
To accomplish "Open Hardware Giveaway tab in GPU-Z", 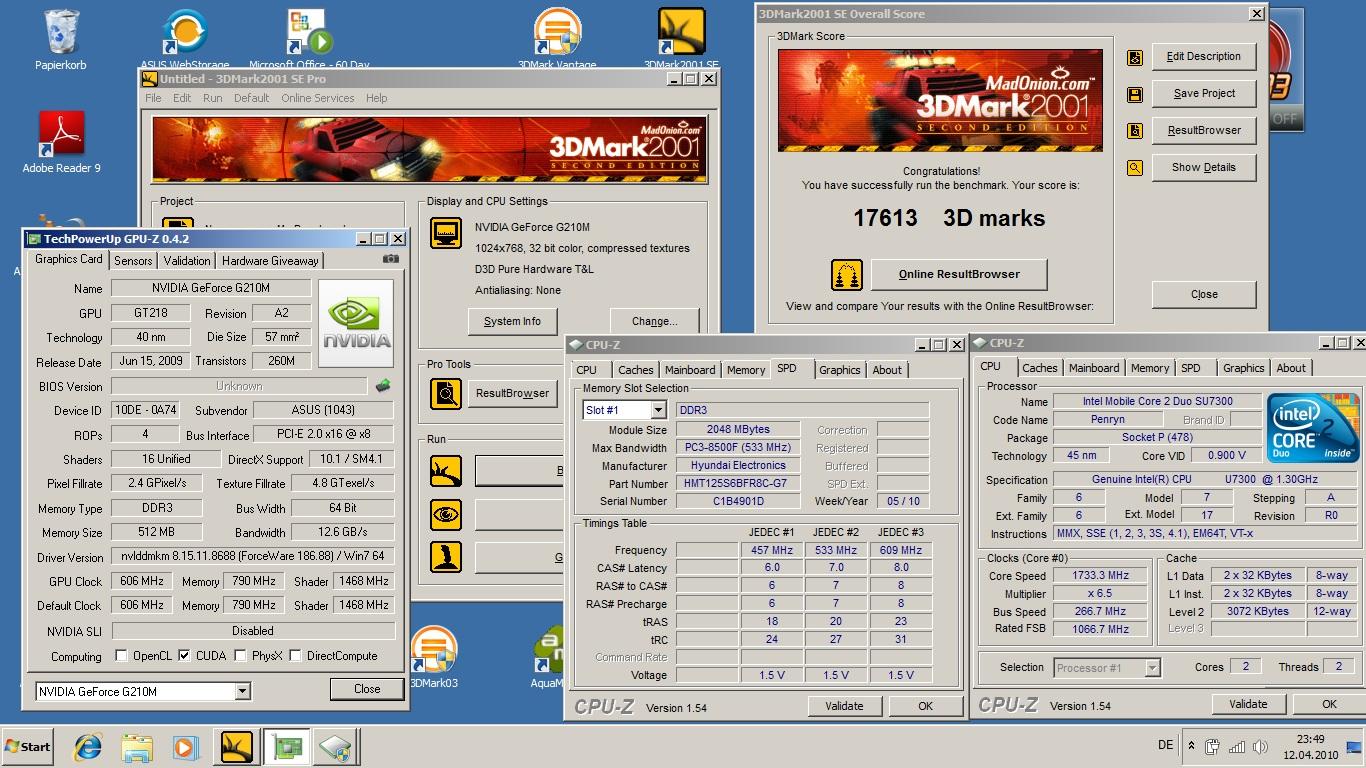I will point(270,261).
